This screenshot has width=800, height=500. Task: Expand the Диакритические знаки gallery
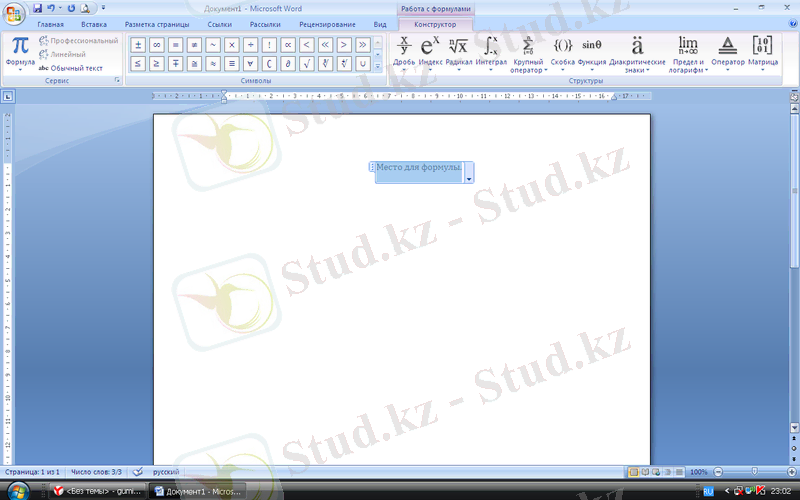(x=637, y=55)
